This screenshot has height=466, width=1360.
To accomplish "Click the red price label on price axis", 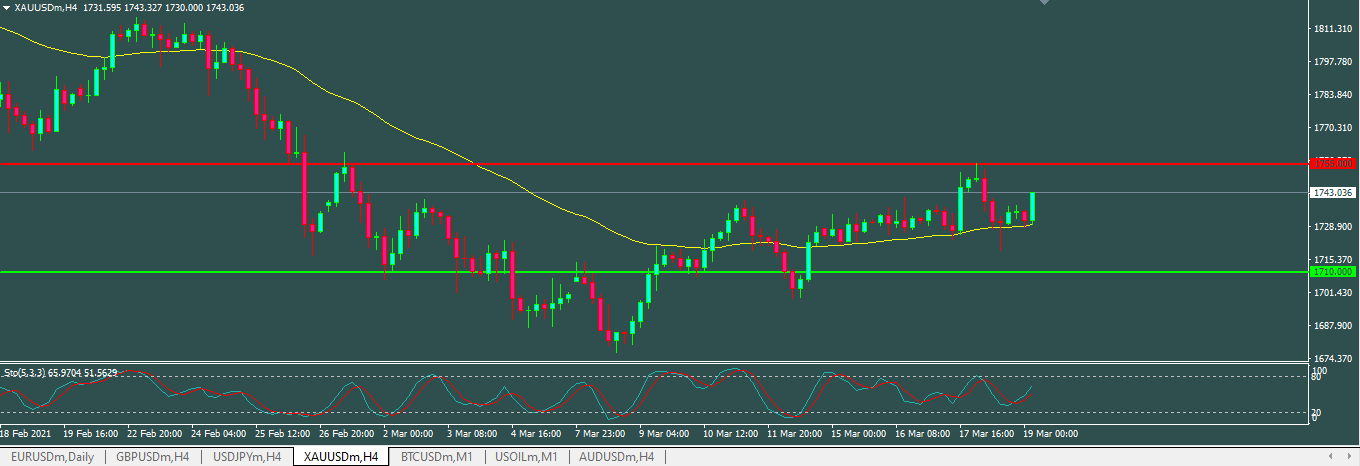I will 1332,163.
